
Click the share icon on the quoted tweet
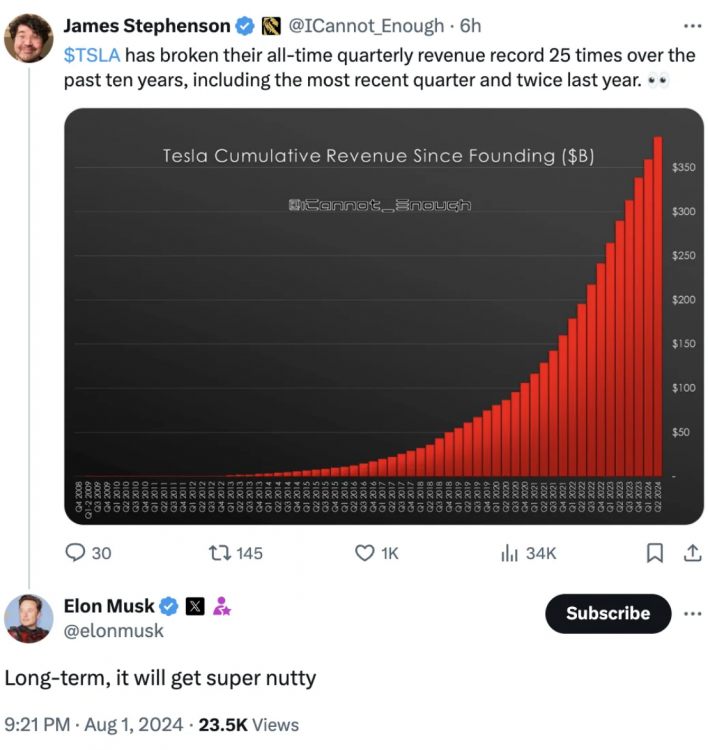[x=691, y=552]
